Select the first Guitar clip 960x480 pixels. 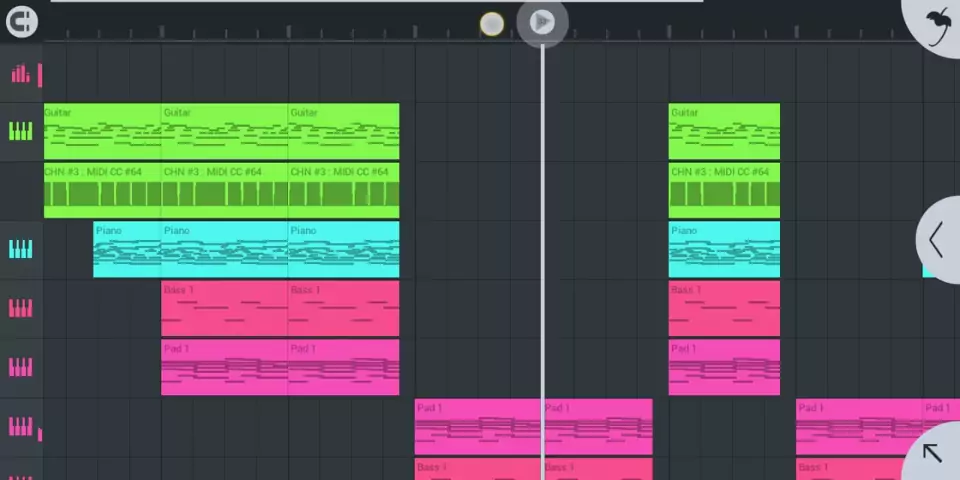[102, 131]
